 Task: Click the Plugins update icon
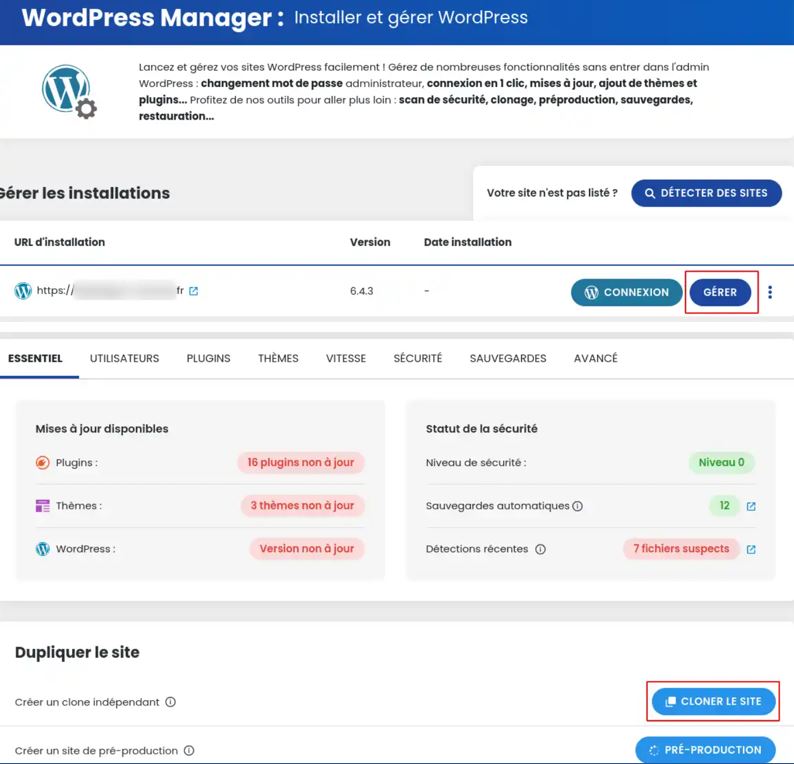pos(43,463)
